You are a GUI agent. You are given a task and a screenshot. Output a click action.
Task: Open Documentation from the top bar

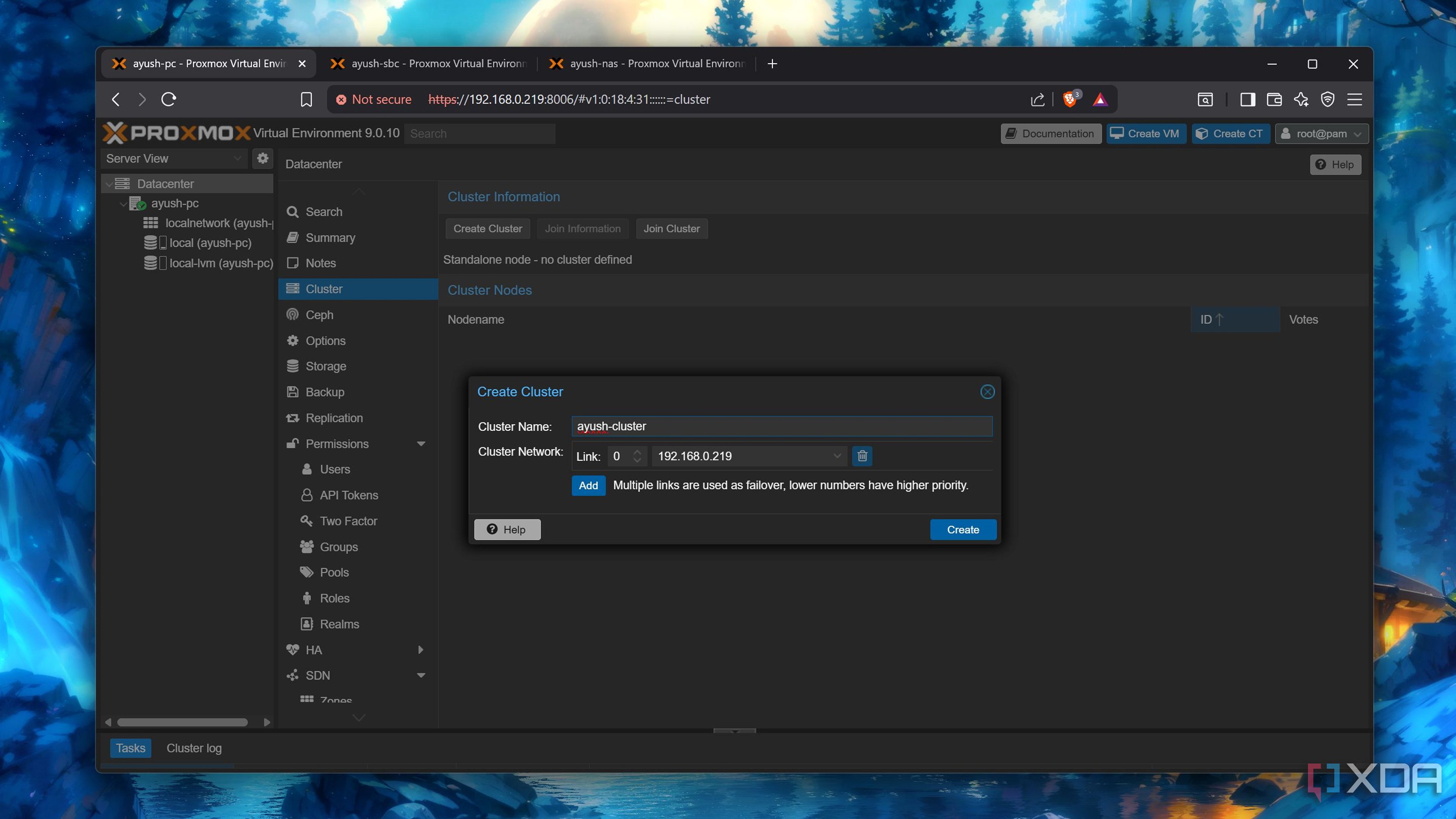[1051, 134]
